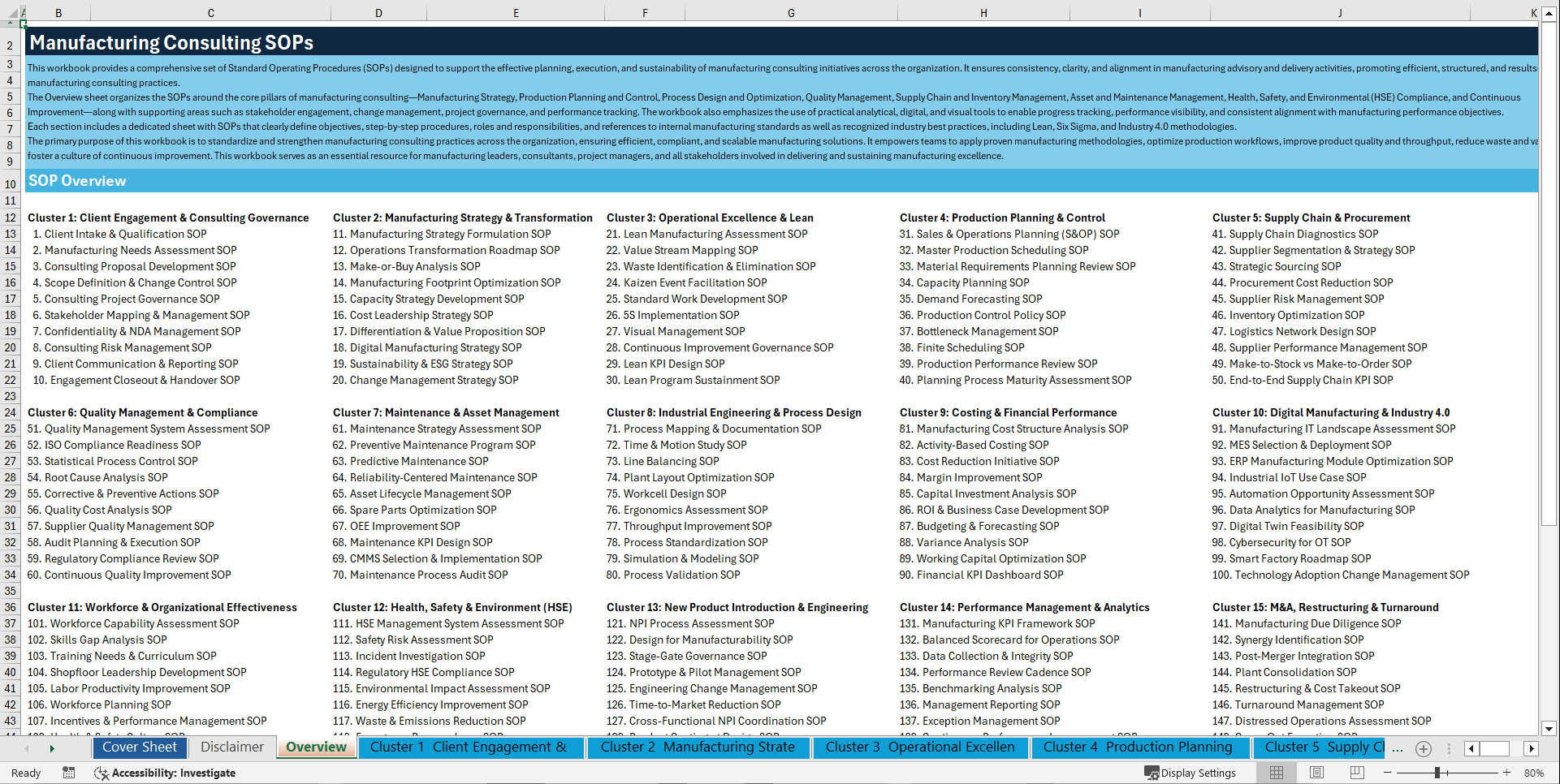Click the macro recorder icon in status bar

point(69,773)
